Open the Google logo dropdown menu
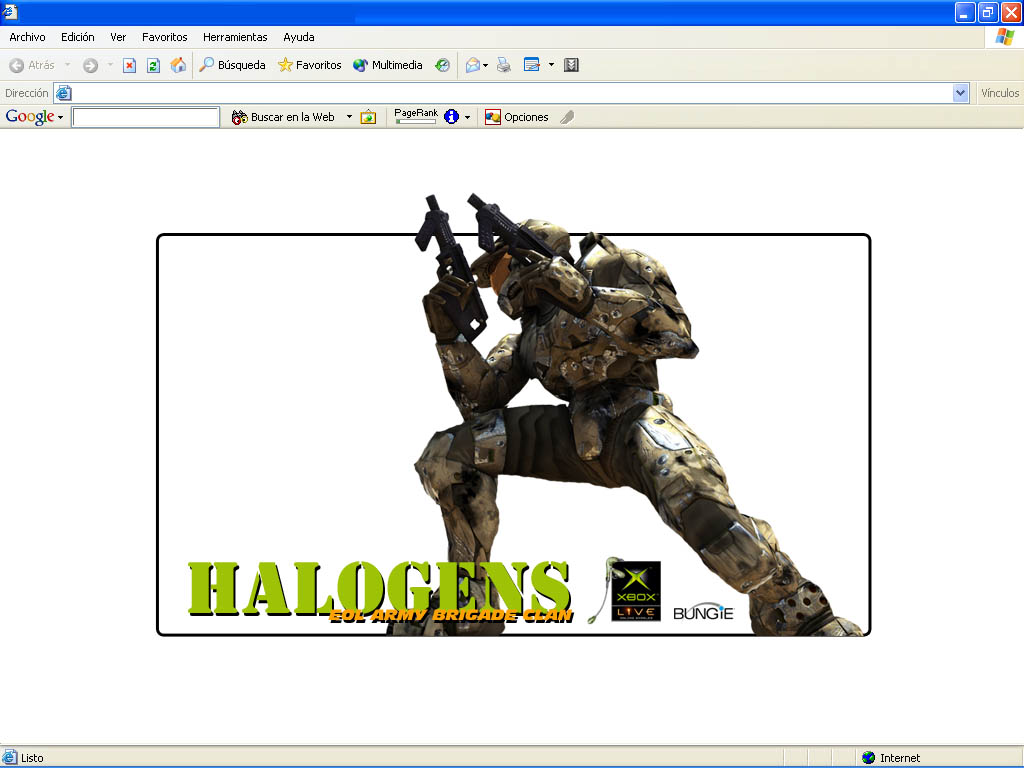Viewport: 1024px width, 768px height. pos(34,117)
